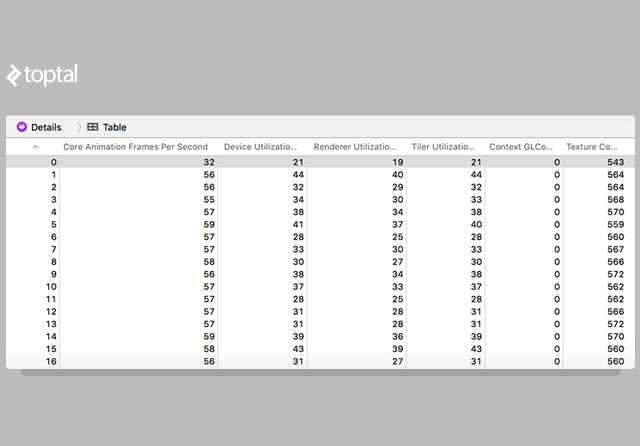The width and height of the screenshot is (640, 446).
Task: Click frames per second value 58 in row 8
Action: click(209, 262)
